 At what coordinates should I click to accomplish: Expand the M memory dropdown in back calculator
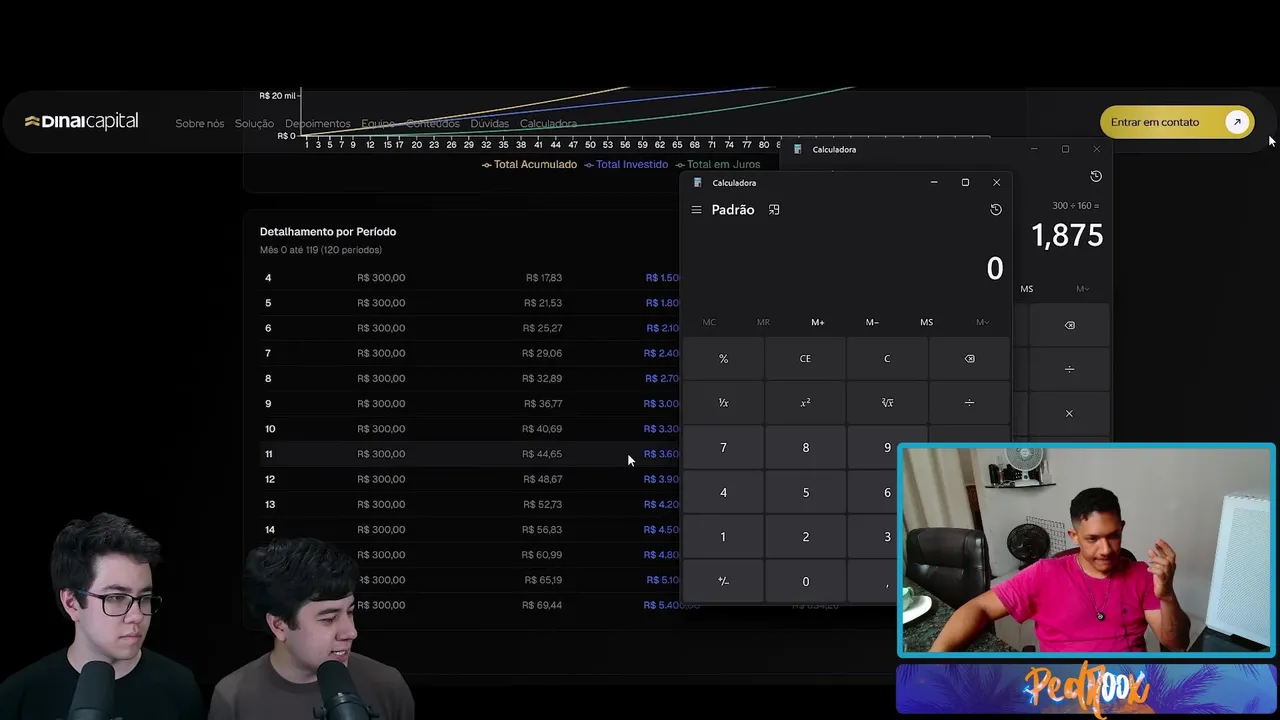[x=1082, y=289]
